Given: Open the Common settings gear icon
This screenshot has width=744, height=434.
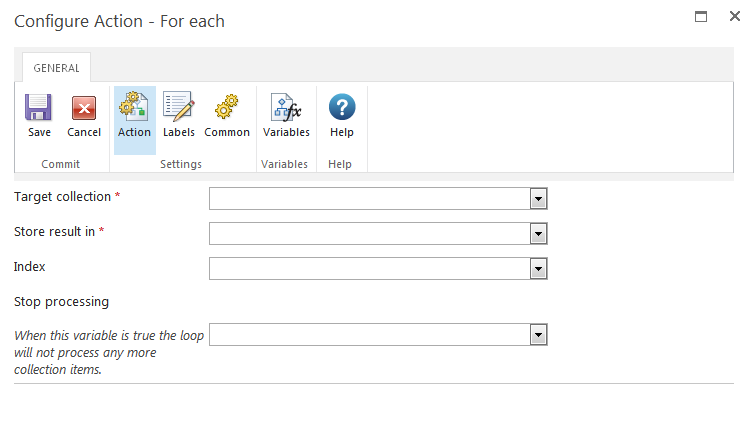Looking at the screenshot, I should (x=227, y=108).
